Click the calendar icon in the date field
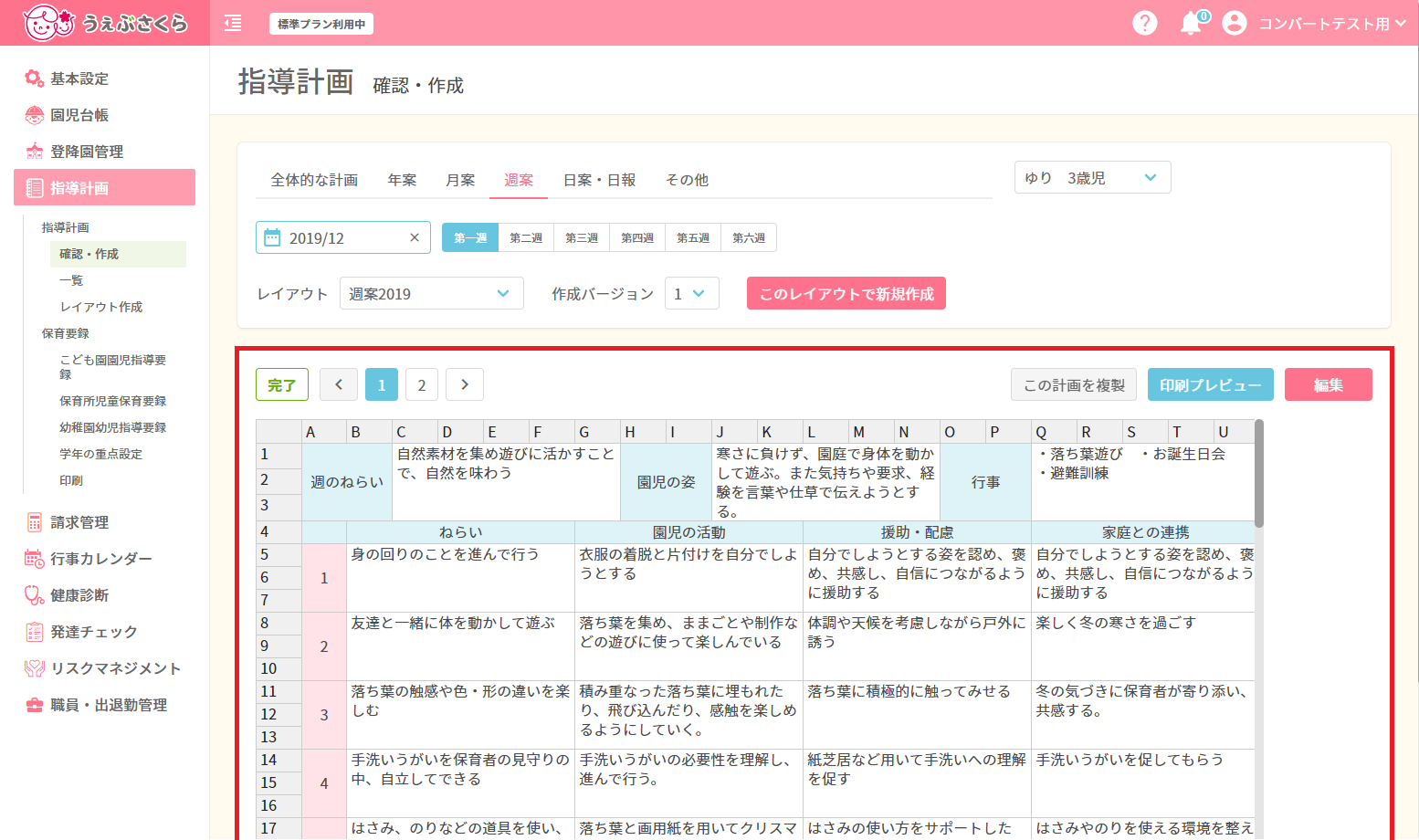Screen dimensions: 1419x840 pos(272,237)
